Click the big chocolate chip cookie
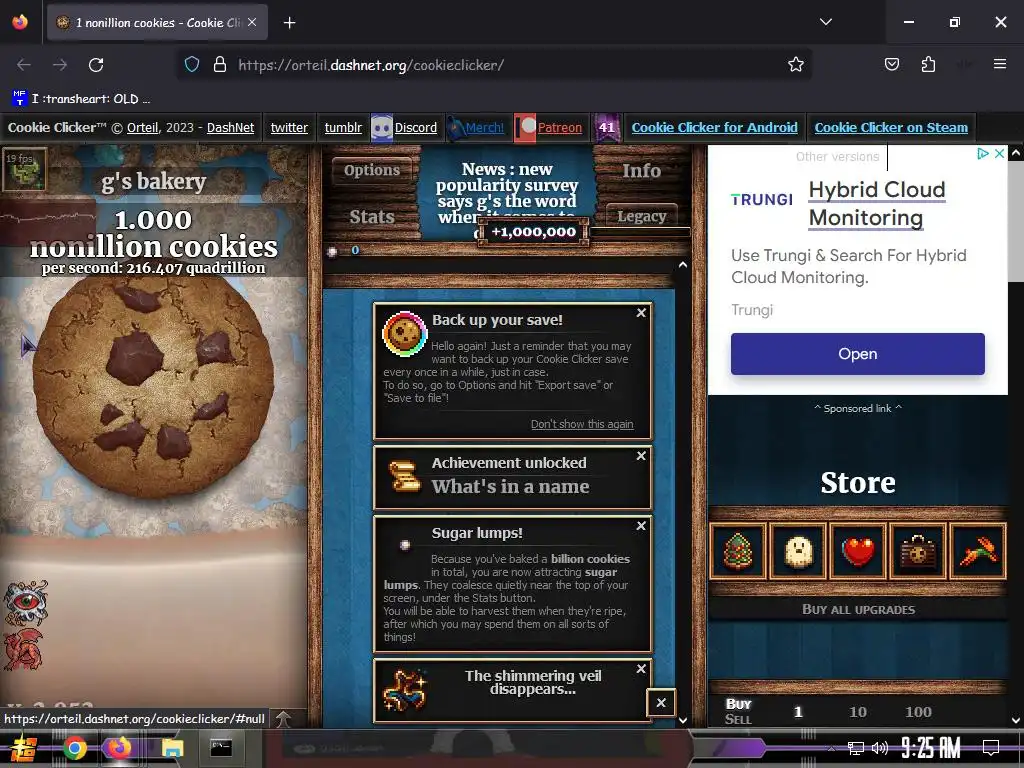 pos(153,387)
